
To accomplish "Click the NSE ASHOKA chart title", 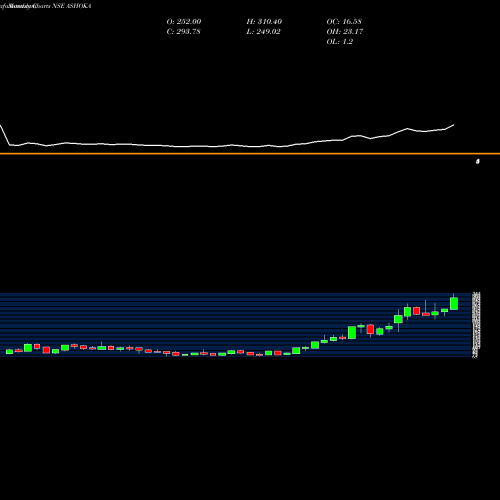I will 72,6.
